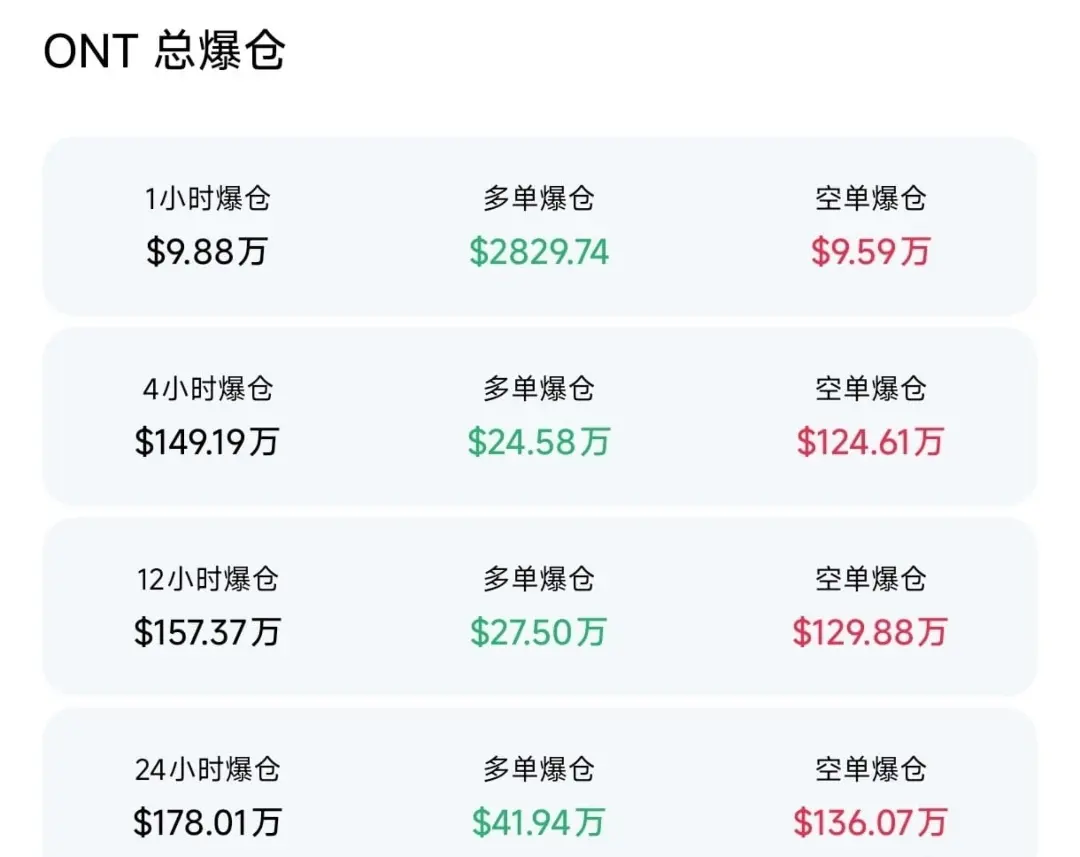Click the ONT 总爆仓 heading
The width and height of the screenshot is (1080, 857).
165,51
